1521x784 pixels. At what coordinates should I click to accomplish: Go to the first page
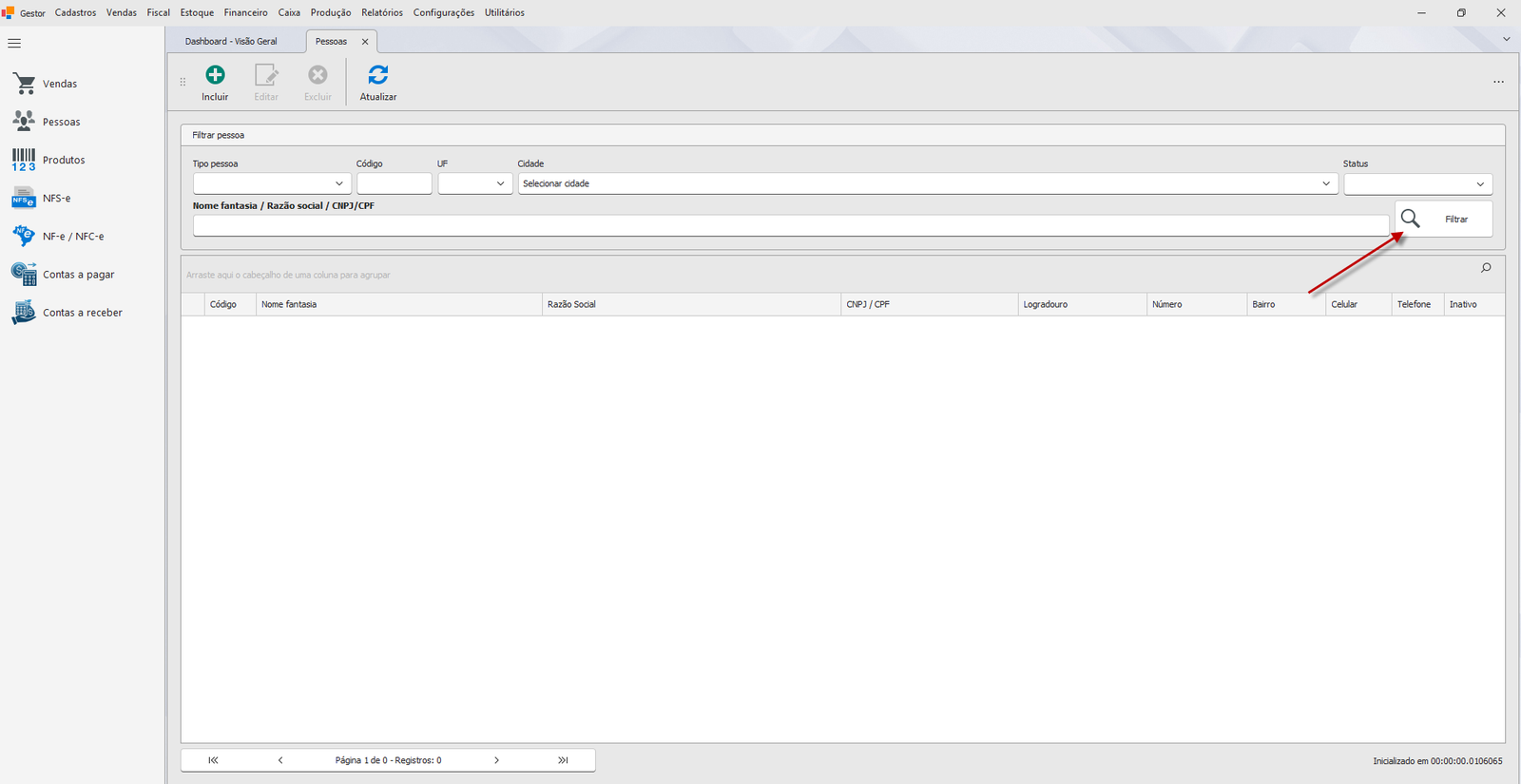pos(213,760)
